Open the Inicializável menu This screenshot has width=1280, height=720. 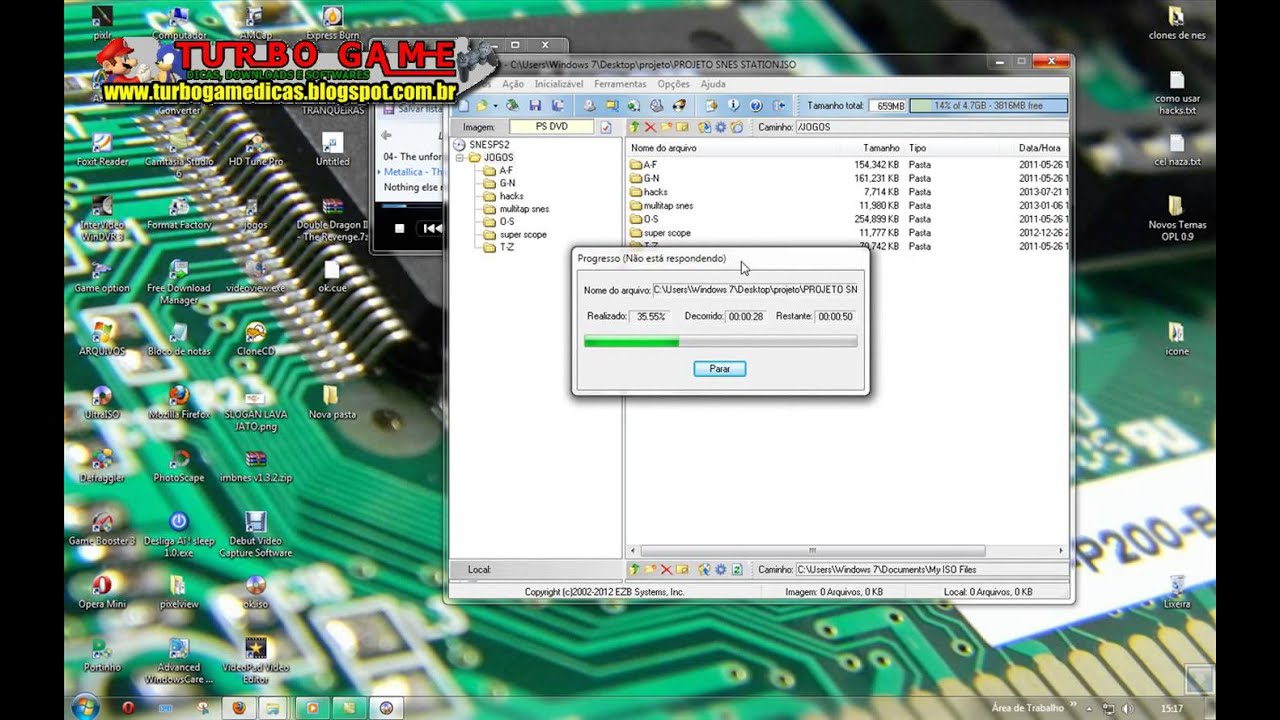point(559,84)
